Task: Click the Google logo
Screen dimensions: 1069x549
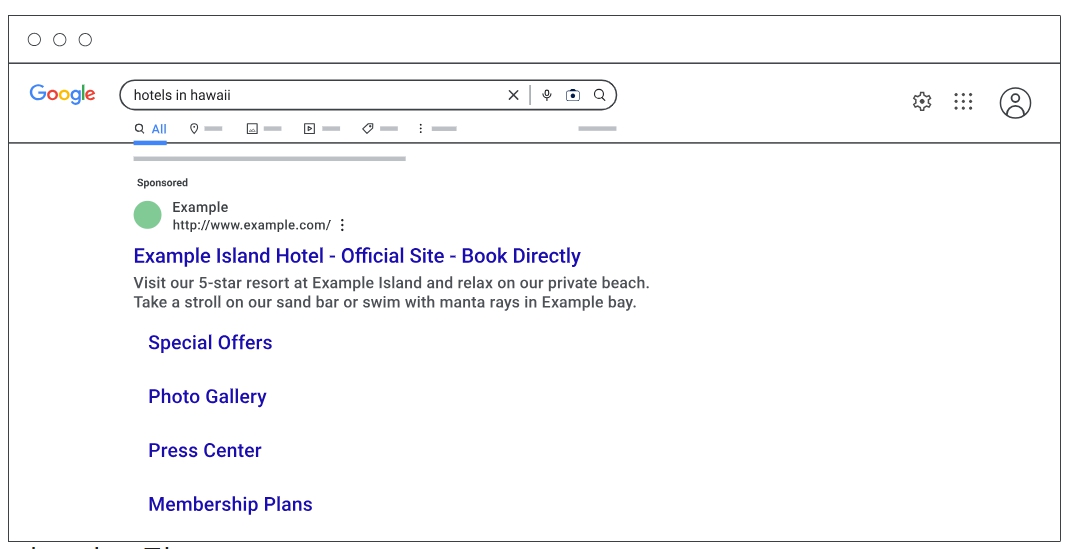Action: (62, 94)
